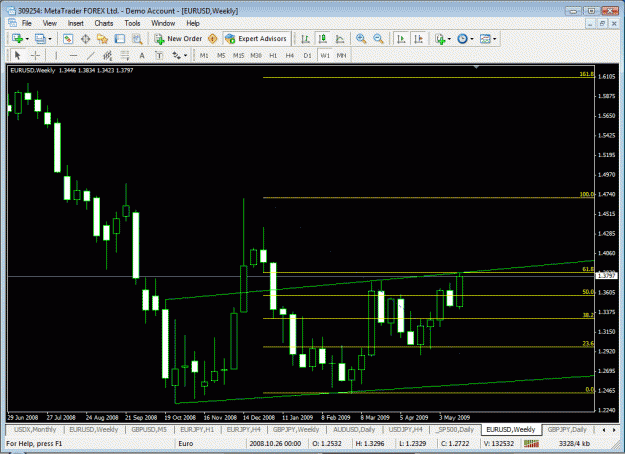The image size is (625, 454).
Task: Click the New Order button
Action: (x=178, y=39)
